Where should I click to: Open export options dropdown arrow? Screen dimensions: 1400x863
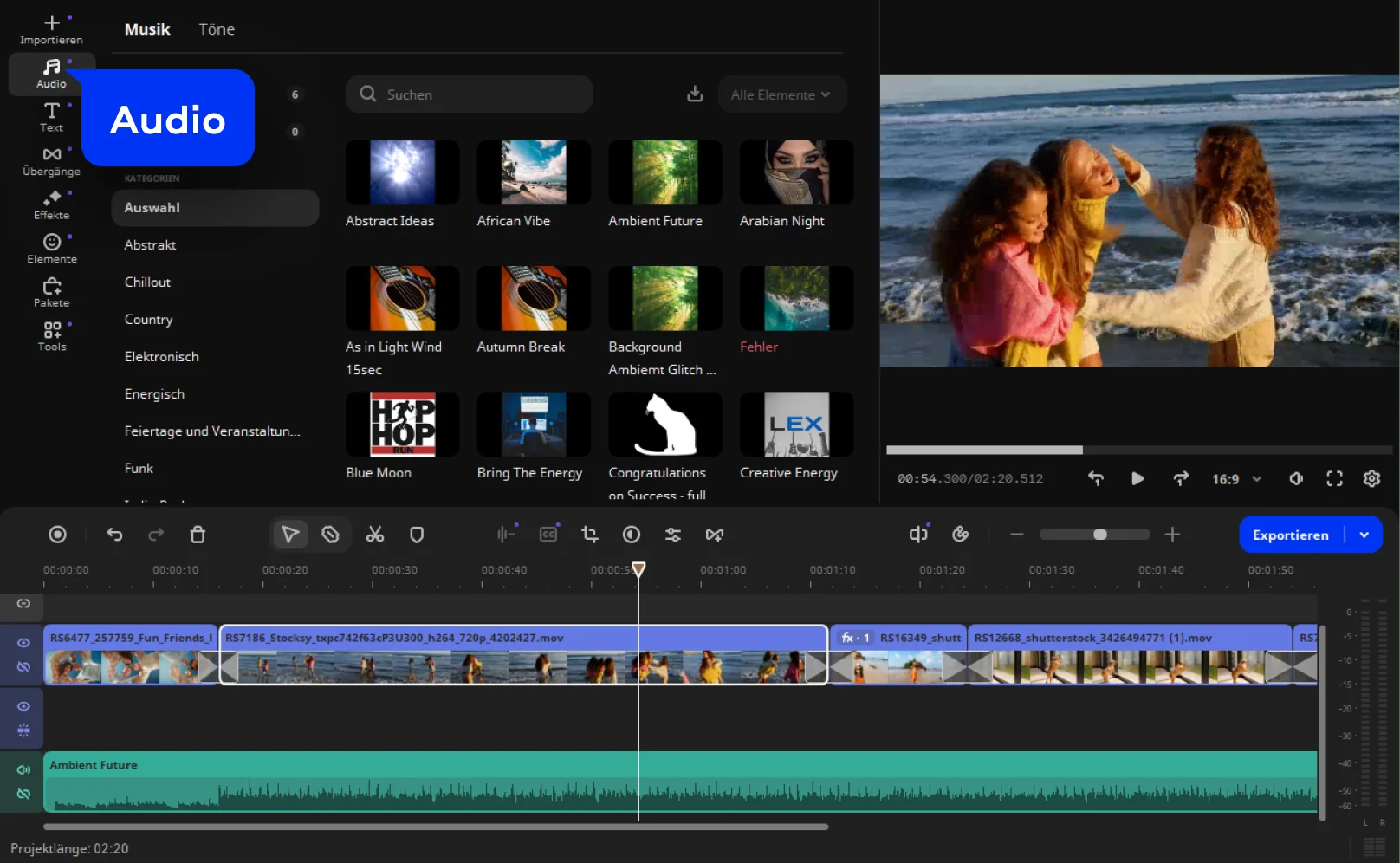[x=1364, y=535]
